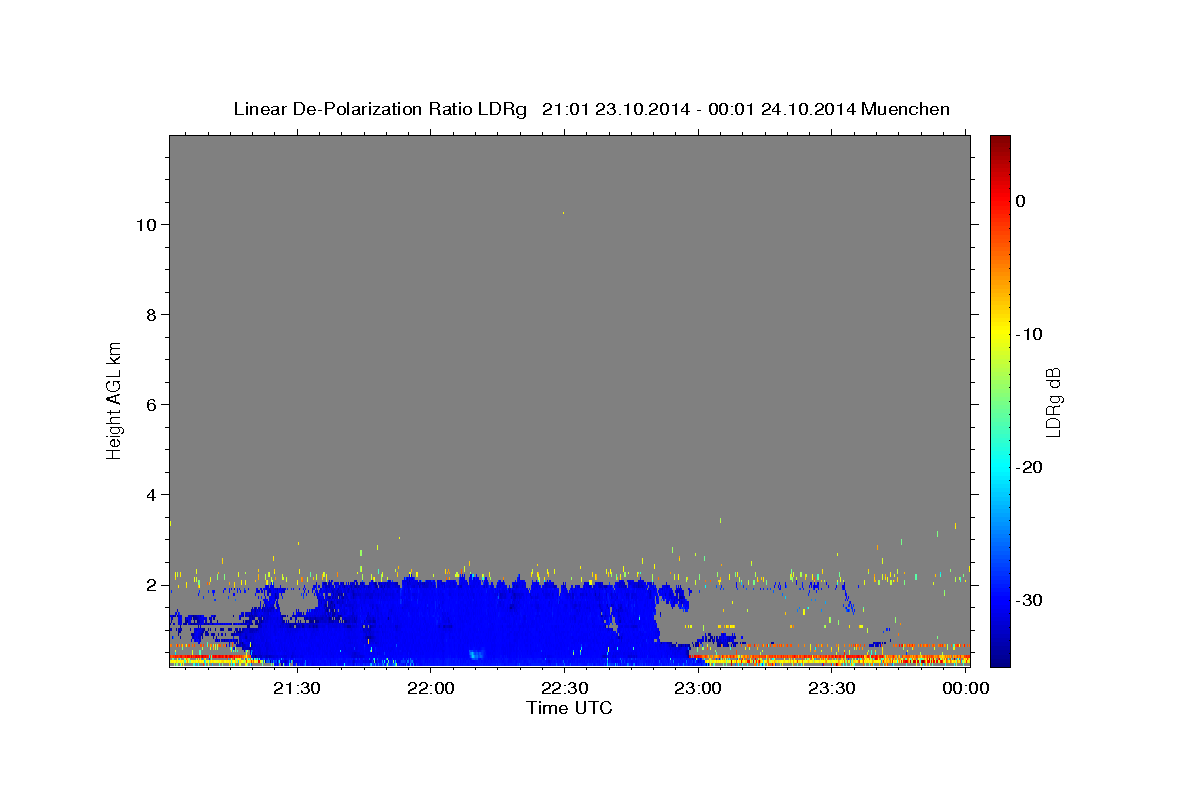Click the plot title 'Linear De-Polarization Ratio LDRg'
Screen dimensions: 1200x800
379,109
